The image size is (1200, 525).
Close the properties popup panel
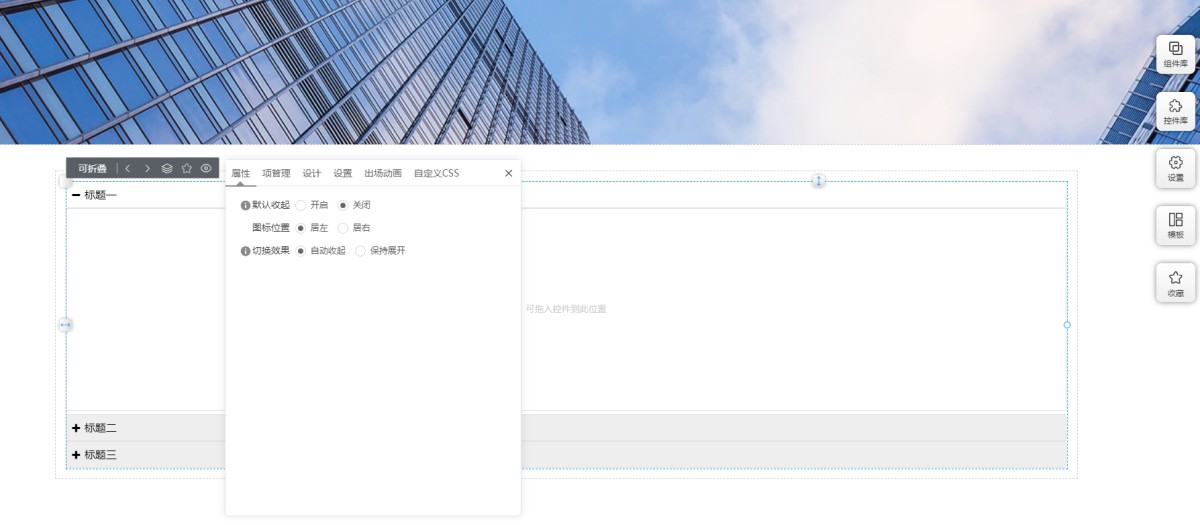pos(508,174)
